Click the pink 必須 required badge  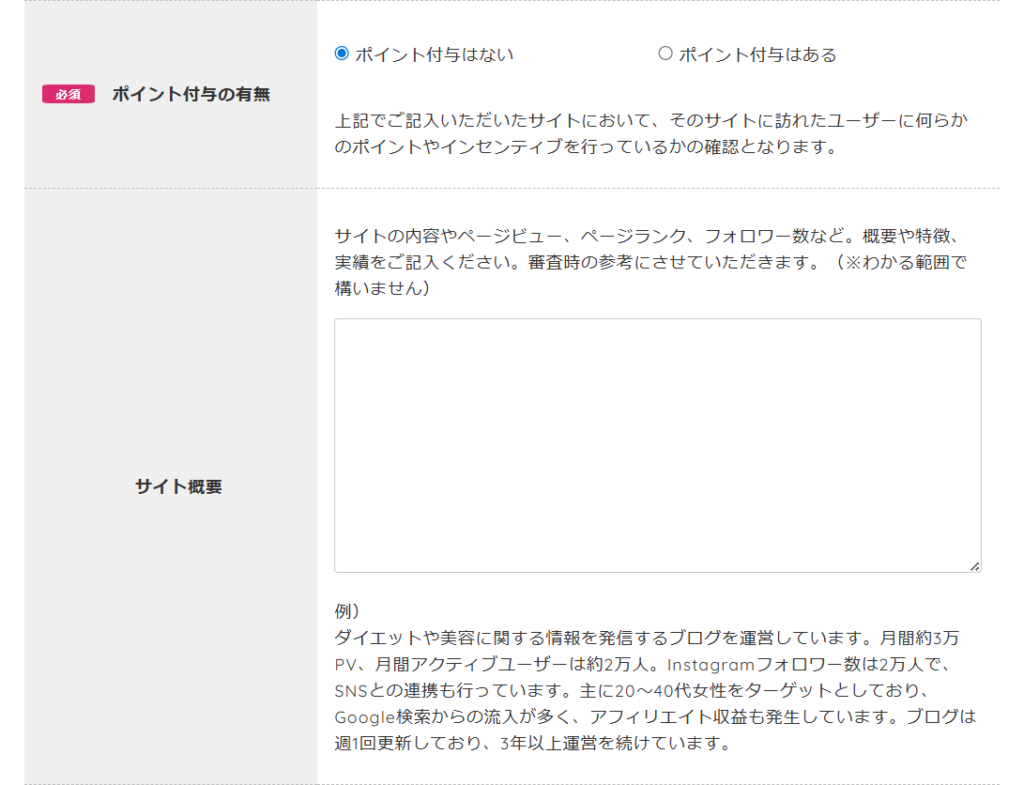(x=68, y=95)
